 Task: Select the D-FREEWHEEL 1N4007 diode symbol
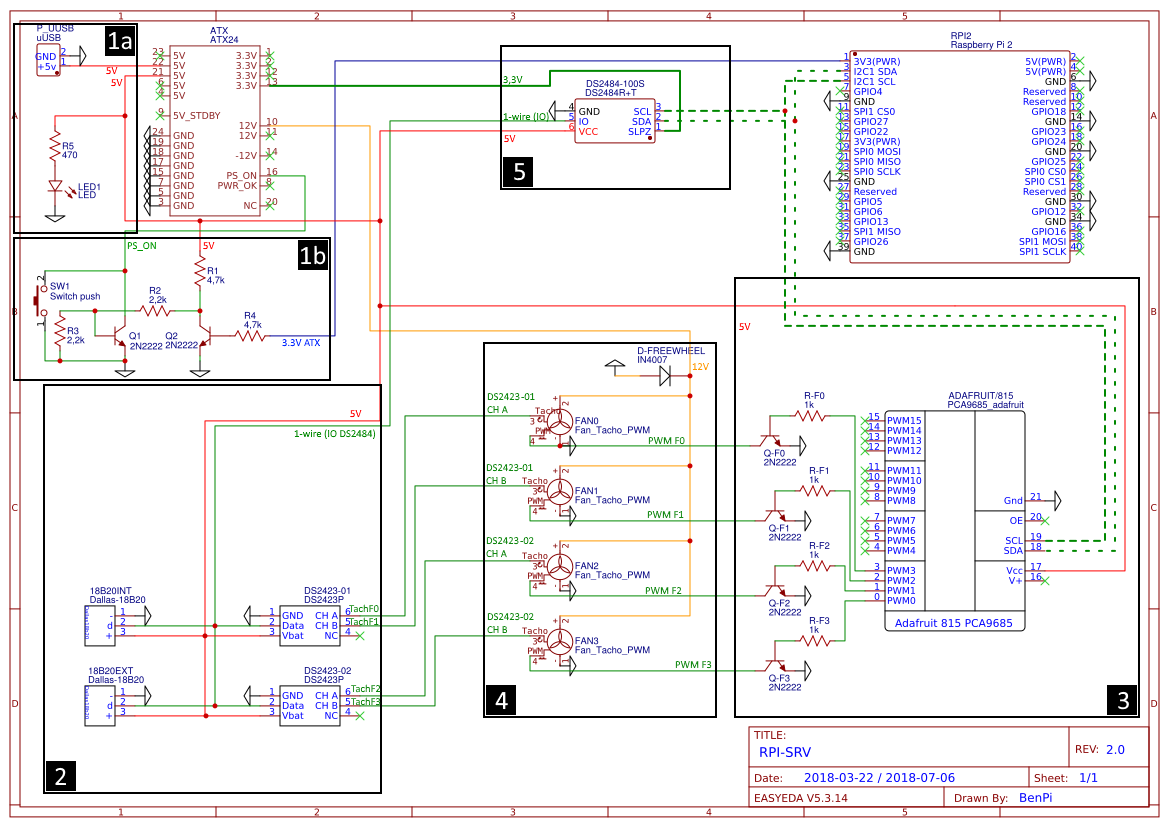click(x=665, y=376)
